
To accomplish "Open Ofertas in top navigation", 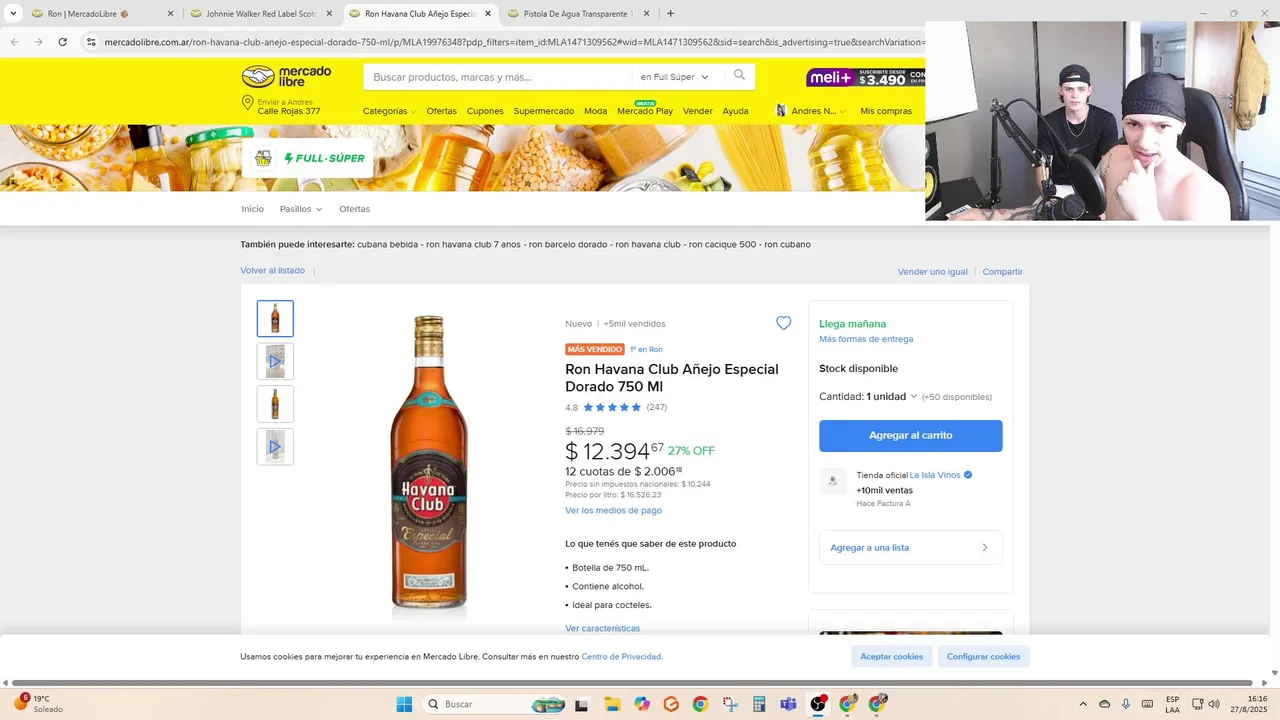I will tap(441, 111).
